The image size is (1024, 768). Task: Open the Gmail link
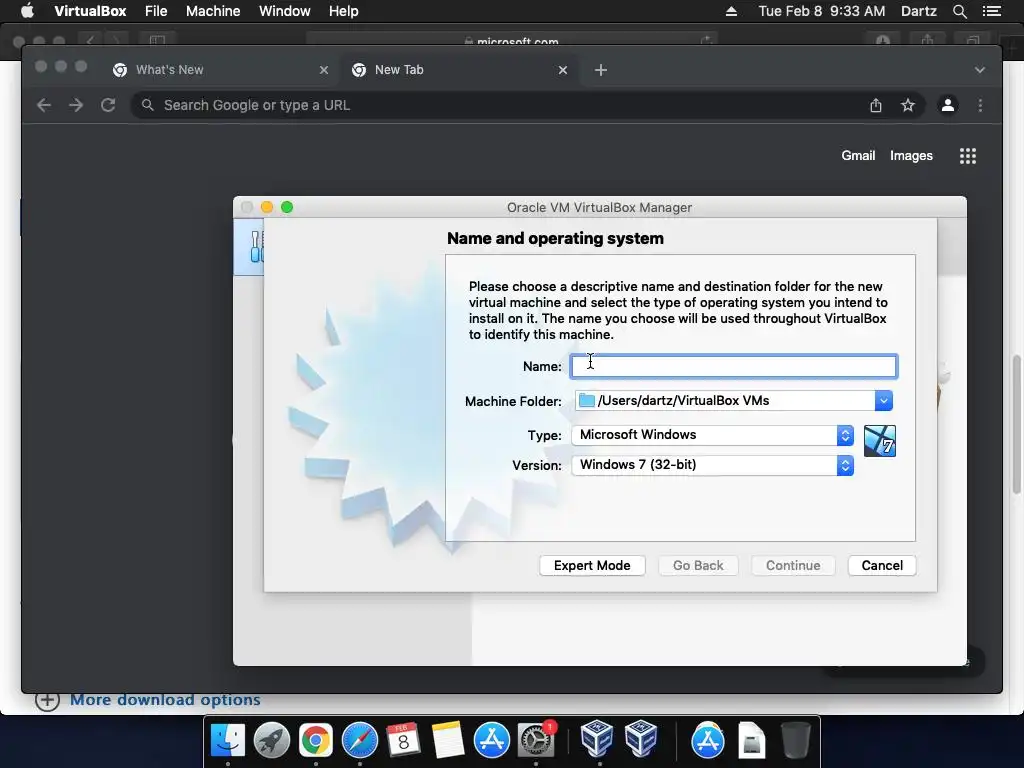(858, 155)
